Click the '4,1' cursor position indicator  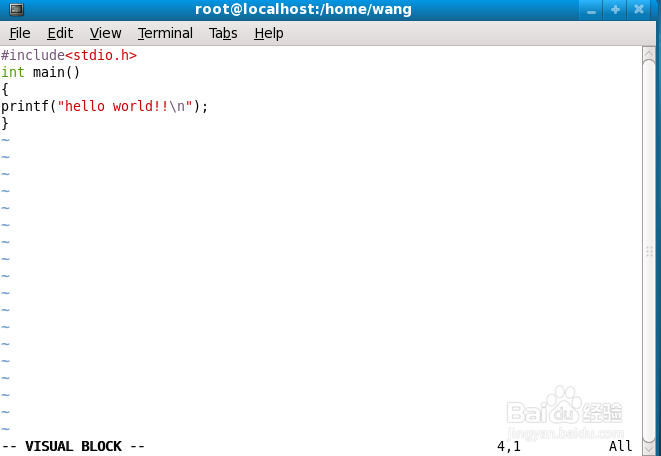(x=509, y=446)
